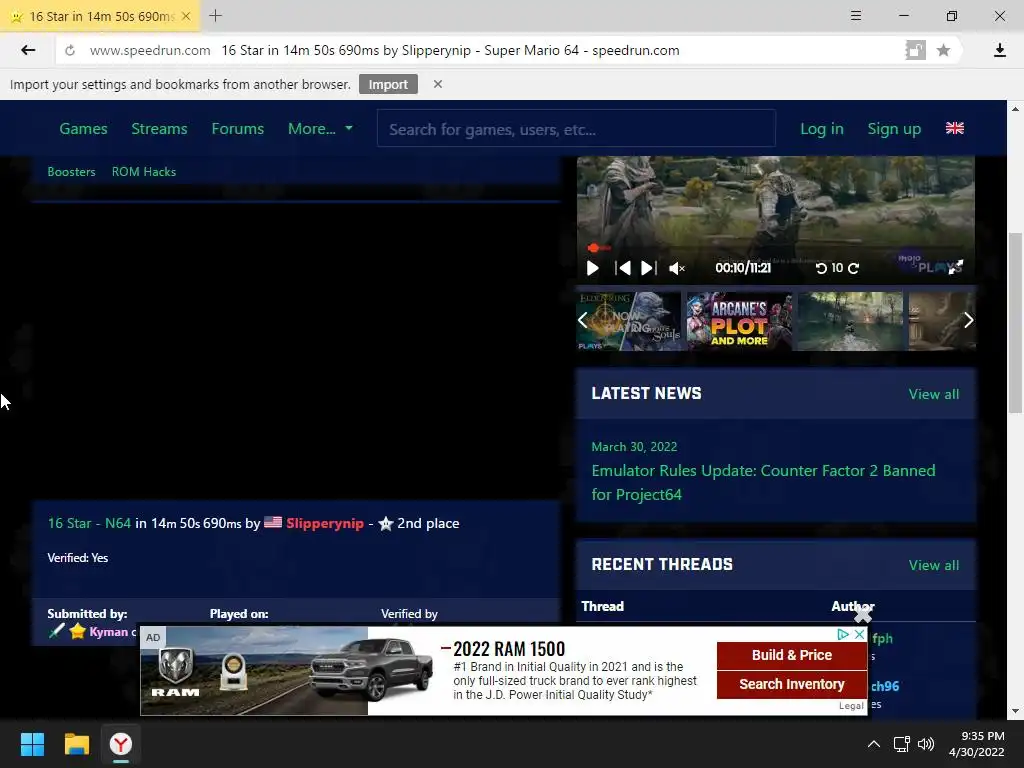Expand the More... dropdown
Image resolution: width=1024 pixels, height=768 pixels.
coord(320,129)
